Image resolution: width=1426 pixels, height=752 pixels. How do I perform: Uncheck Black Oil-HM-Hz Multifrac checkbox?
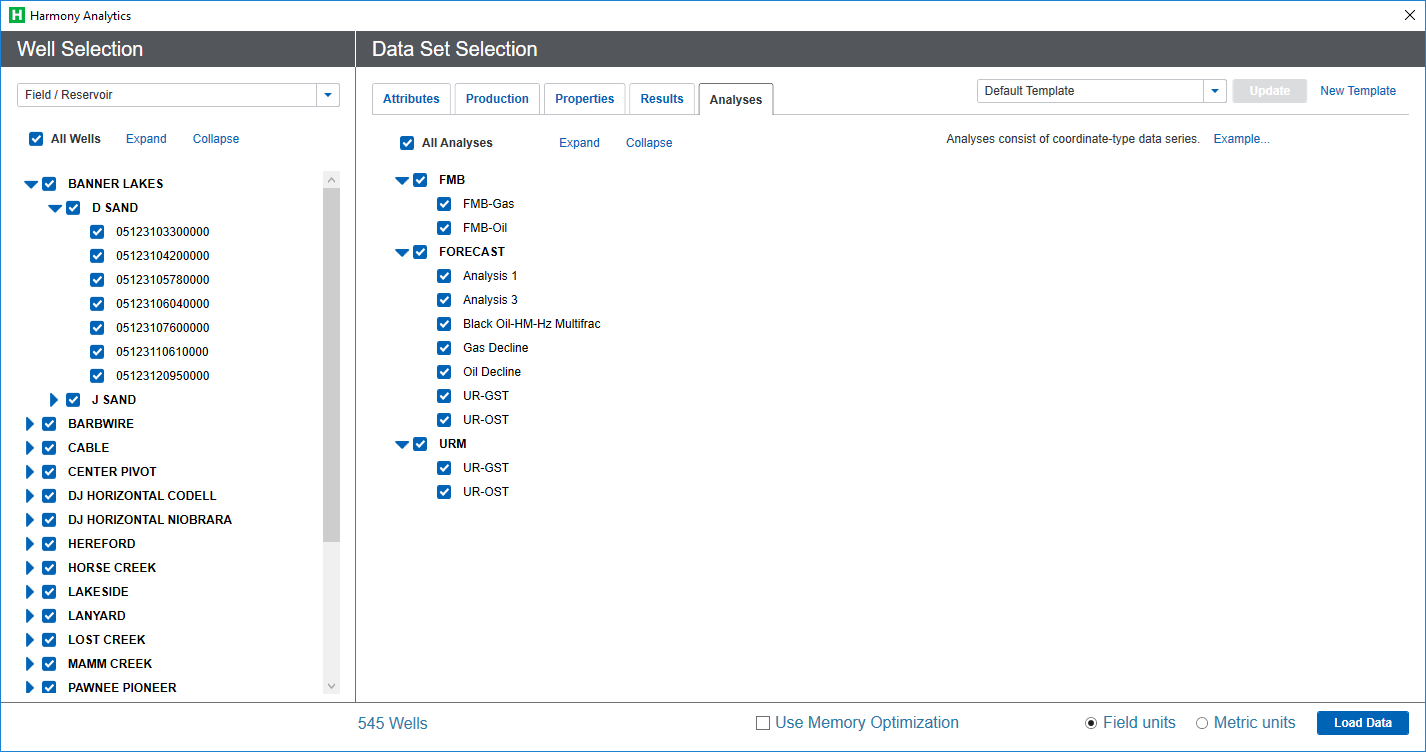click(444, 324)
